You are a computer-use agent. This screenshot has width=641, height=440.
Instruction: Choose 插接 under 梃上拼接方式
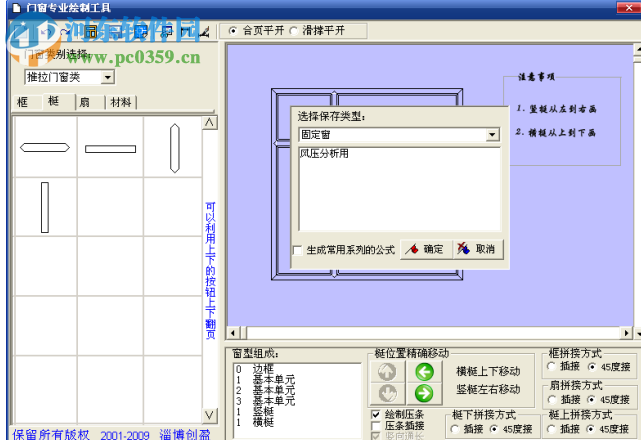tap(551, 429)
